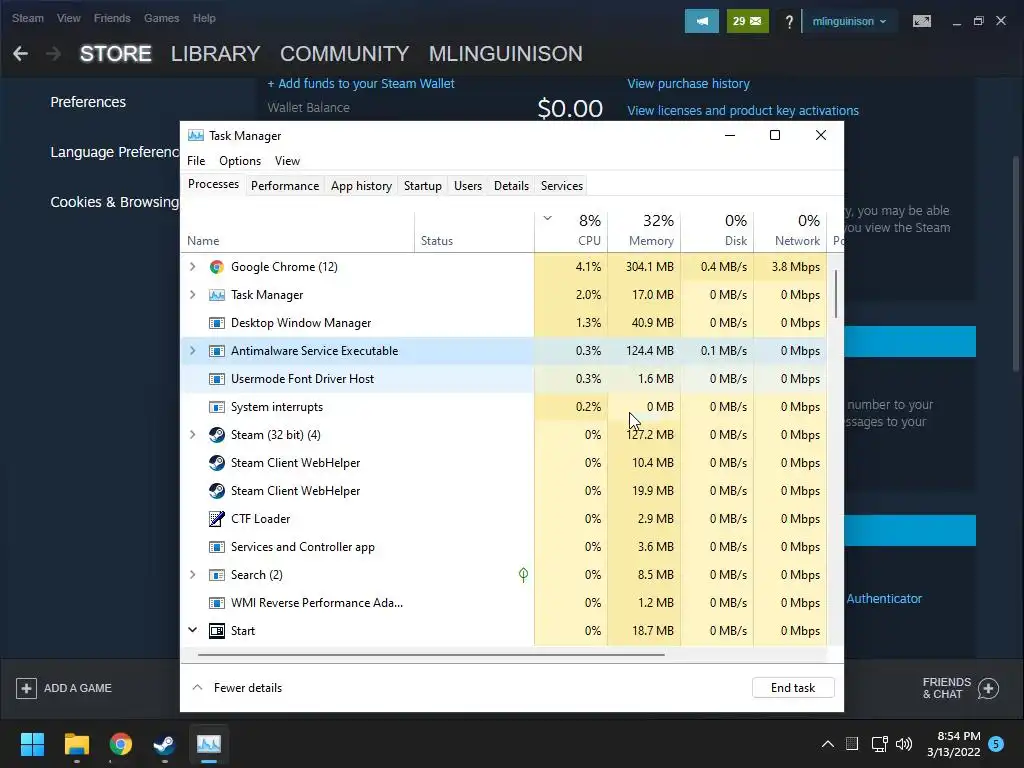The width and height of the screenshot is (1024, 768).
Task: Collapse the Start process group
Action: pyautogui.click(x=193, y=630)
